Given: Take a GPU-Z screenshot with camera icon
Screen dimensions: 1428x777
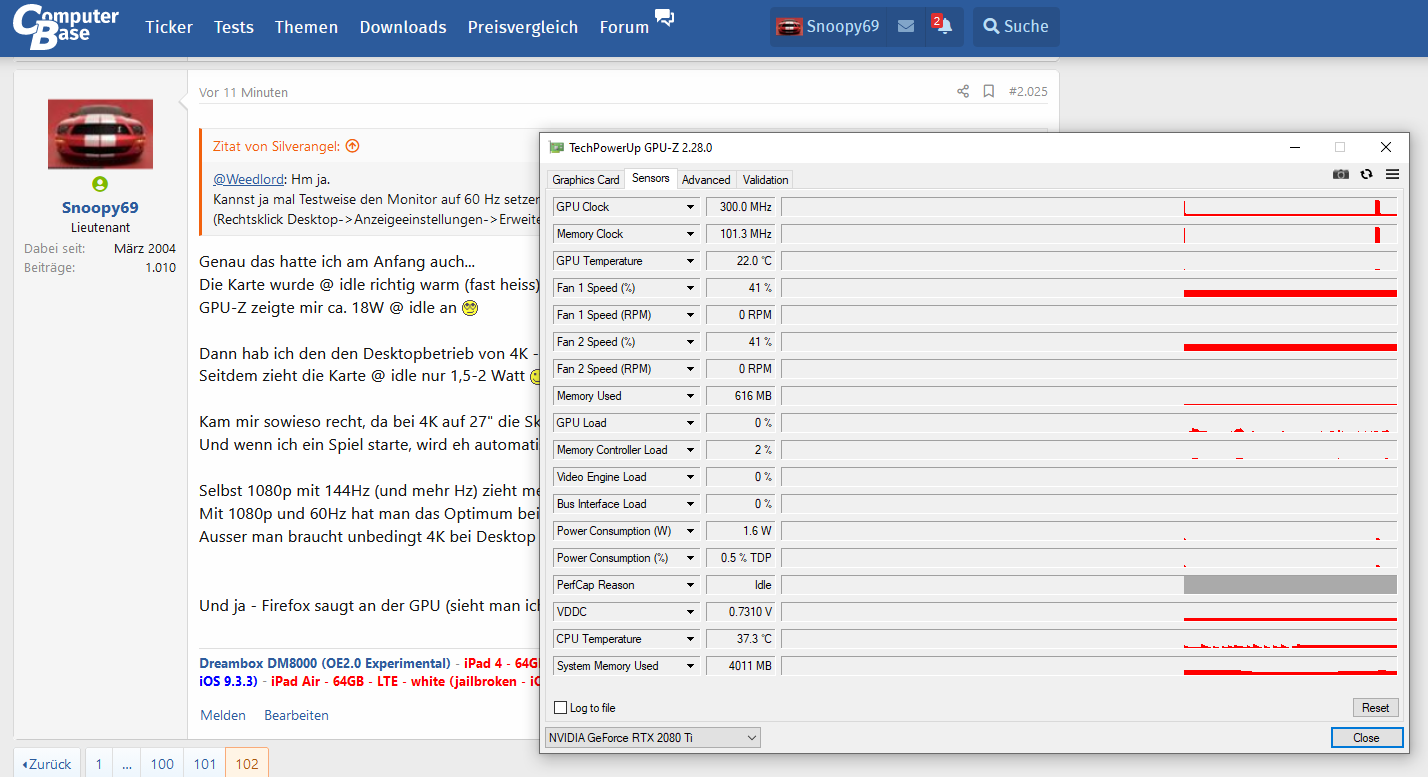Looking at the screenshot, I should point(1341,174).
